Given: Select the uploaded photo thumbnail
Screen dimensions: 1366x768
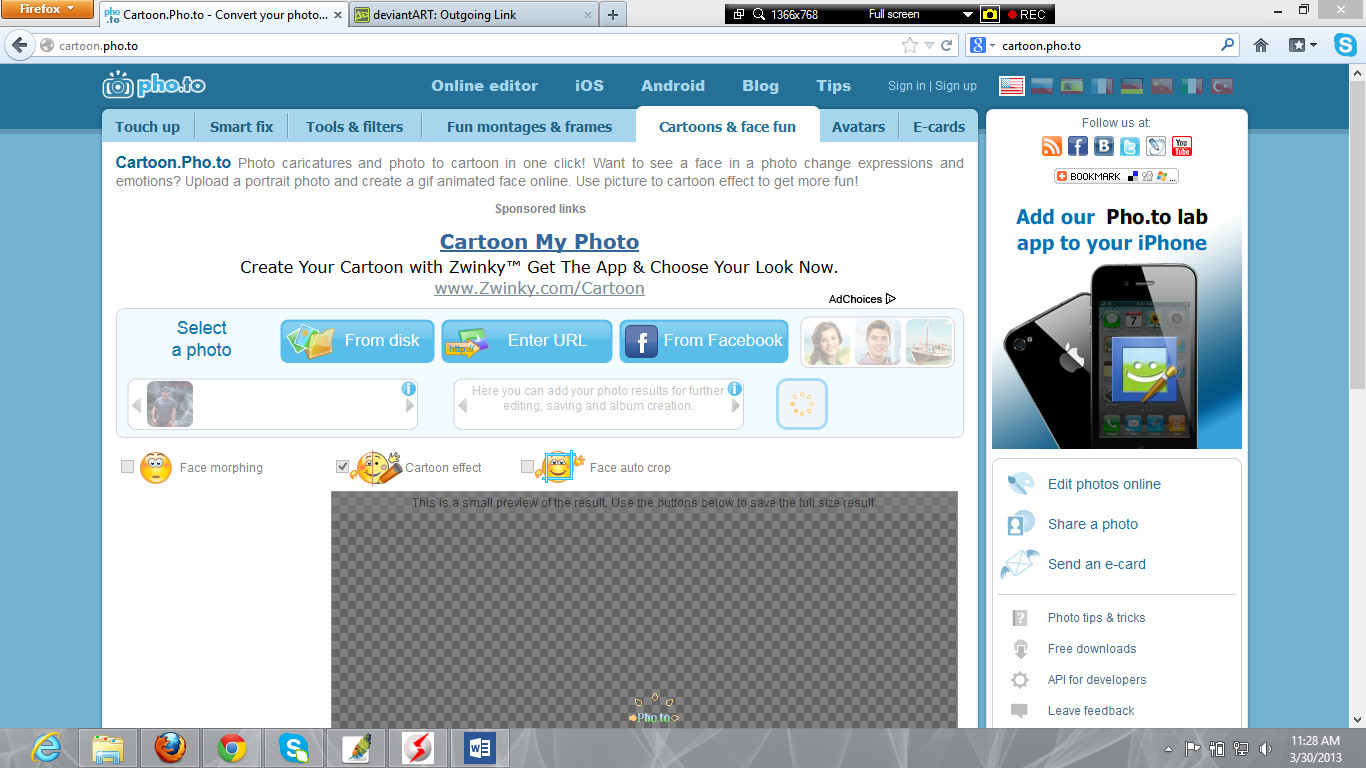Looking at the screenshot, I should click(x=170, y=404).
